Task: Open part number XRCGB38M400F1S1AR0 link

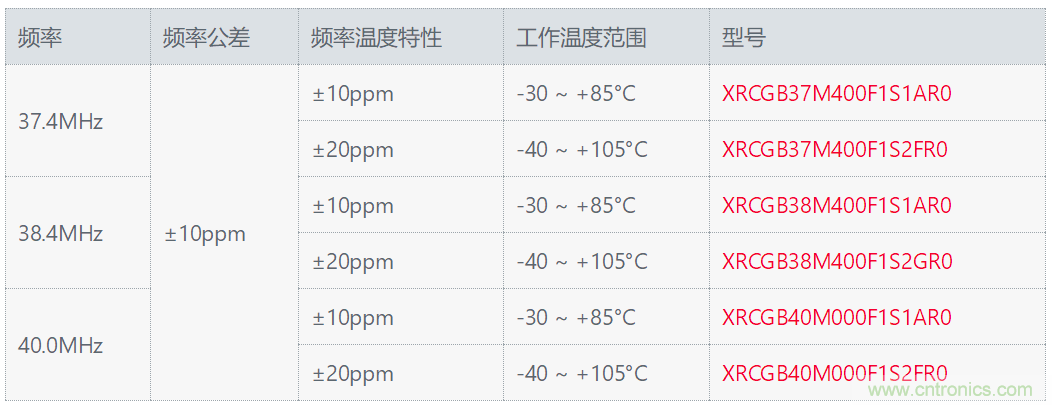Action: (837, 205)
